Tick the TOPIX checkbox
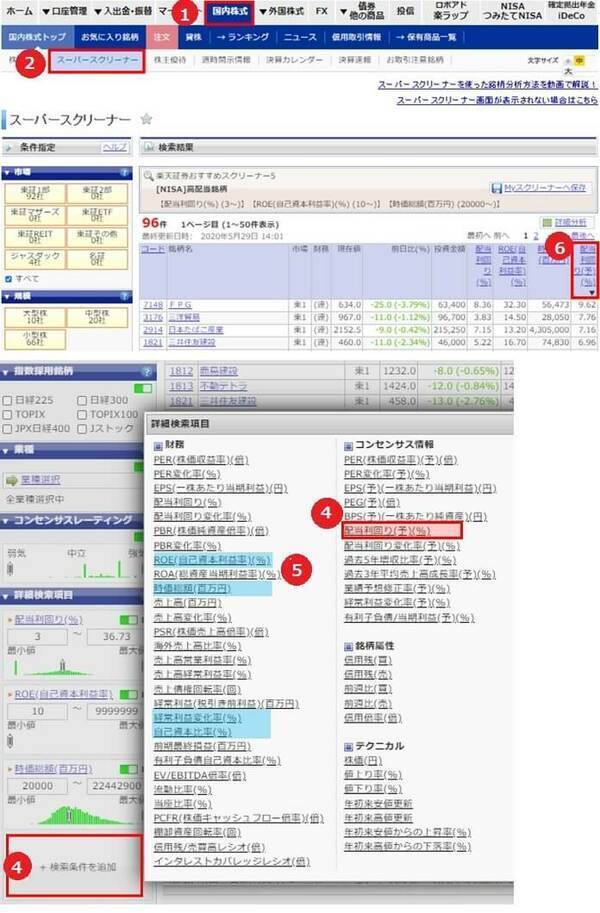This screenshot has height=913, width=600. (x=8, y=415)
